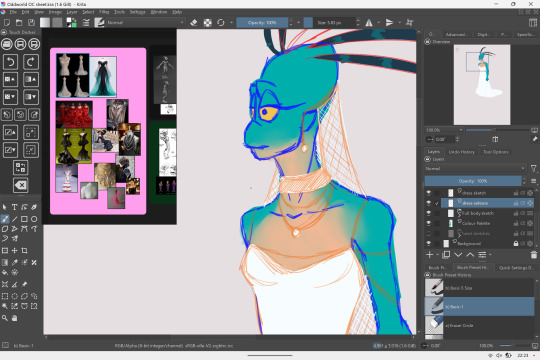Save the document using the toolbar icon
This screenshot has width=540, height=360.
[x=31, y=23]
